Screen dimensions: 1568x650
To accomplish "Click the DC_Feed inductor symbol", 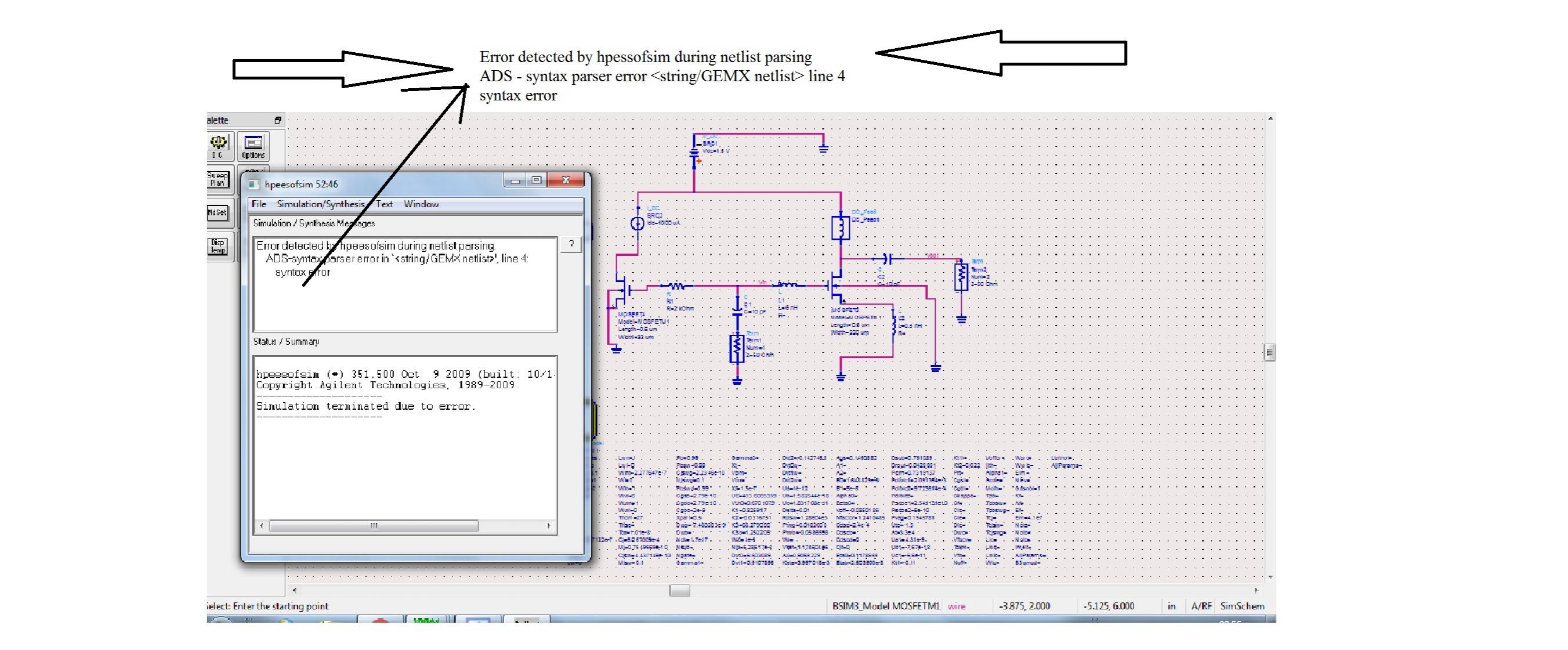I will [841, 228].
